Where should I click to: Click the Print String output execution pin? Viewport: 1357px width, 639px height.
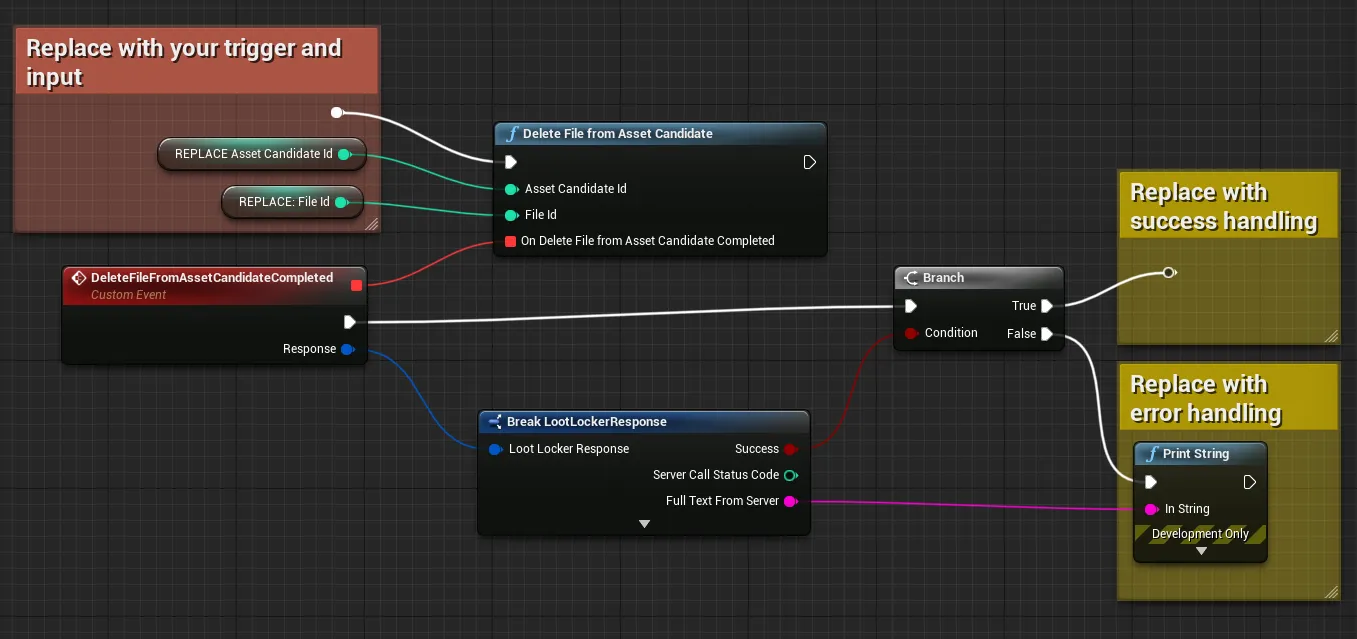coord(1250,482)
